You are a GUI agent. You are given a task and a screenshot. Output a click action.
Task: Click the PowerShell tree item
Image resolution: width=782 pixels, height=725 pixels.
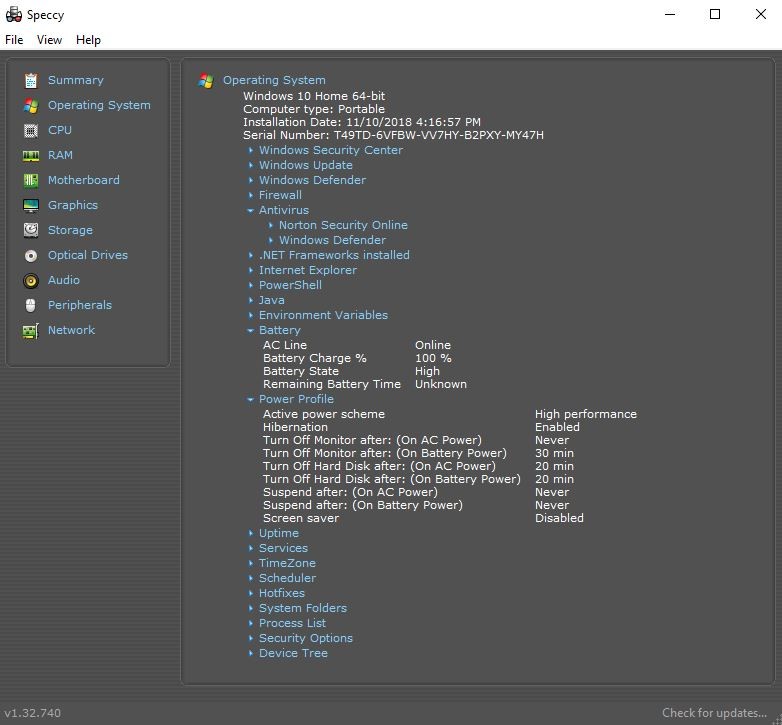click(290, 285)
